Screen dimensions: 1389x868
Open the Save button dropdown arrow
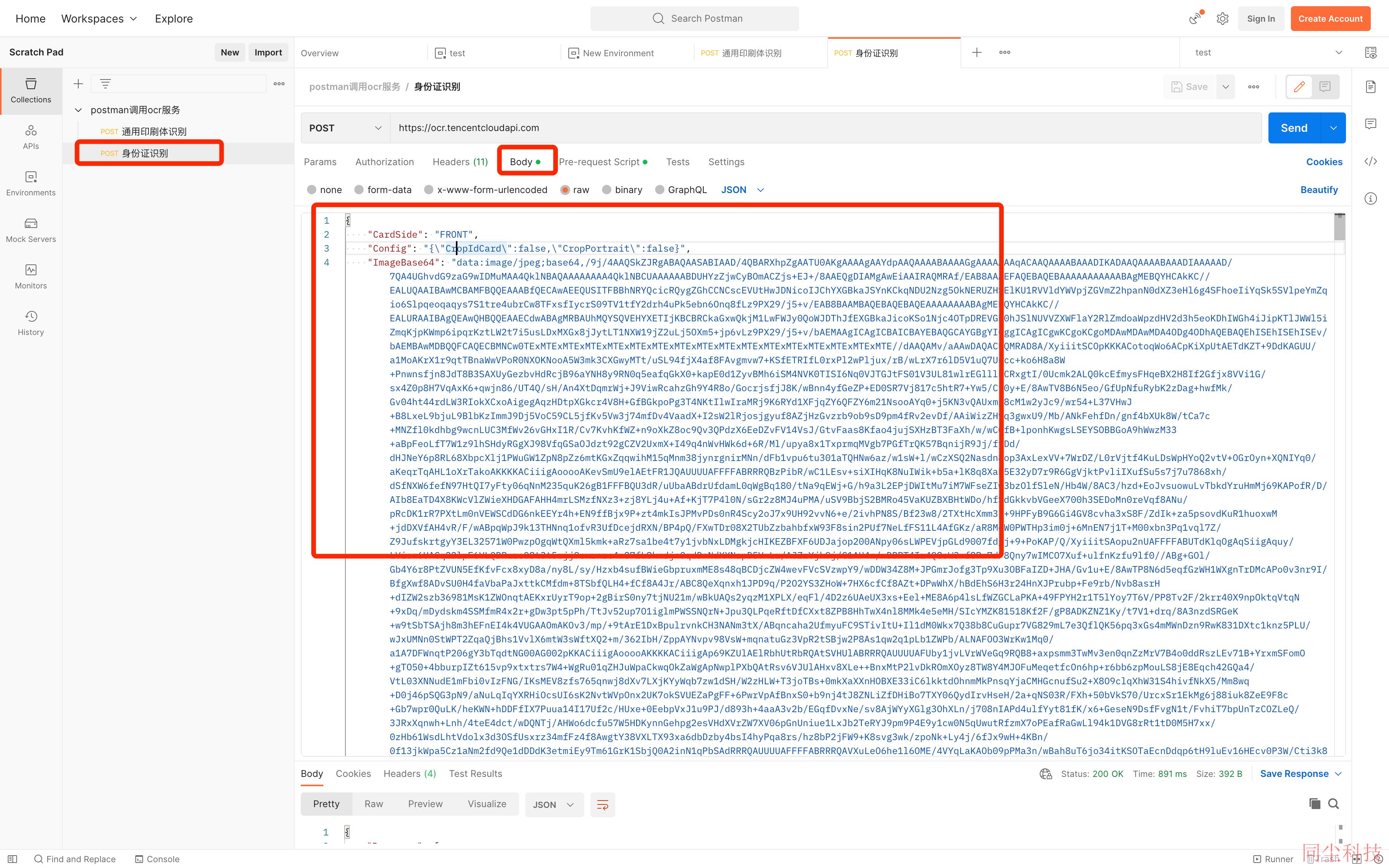click(1225, 87)
